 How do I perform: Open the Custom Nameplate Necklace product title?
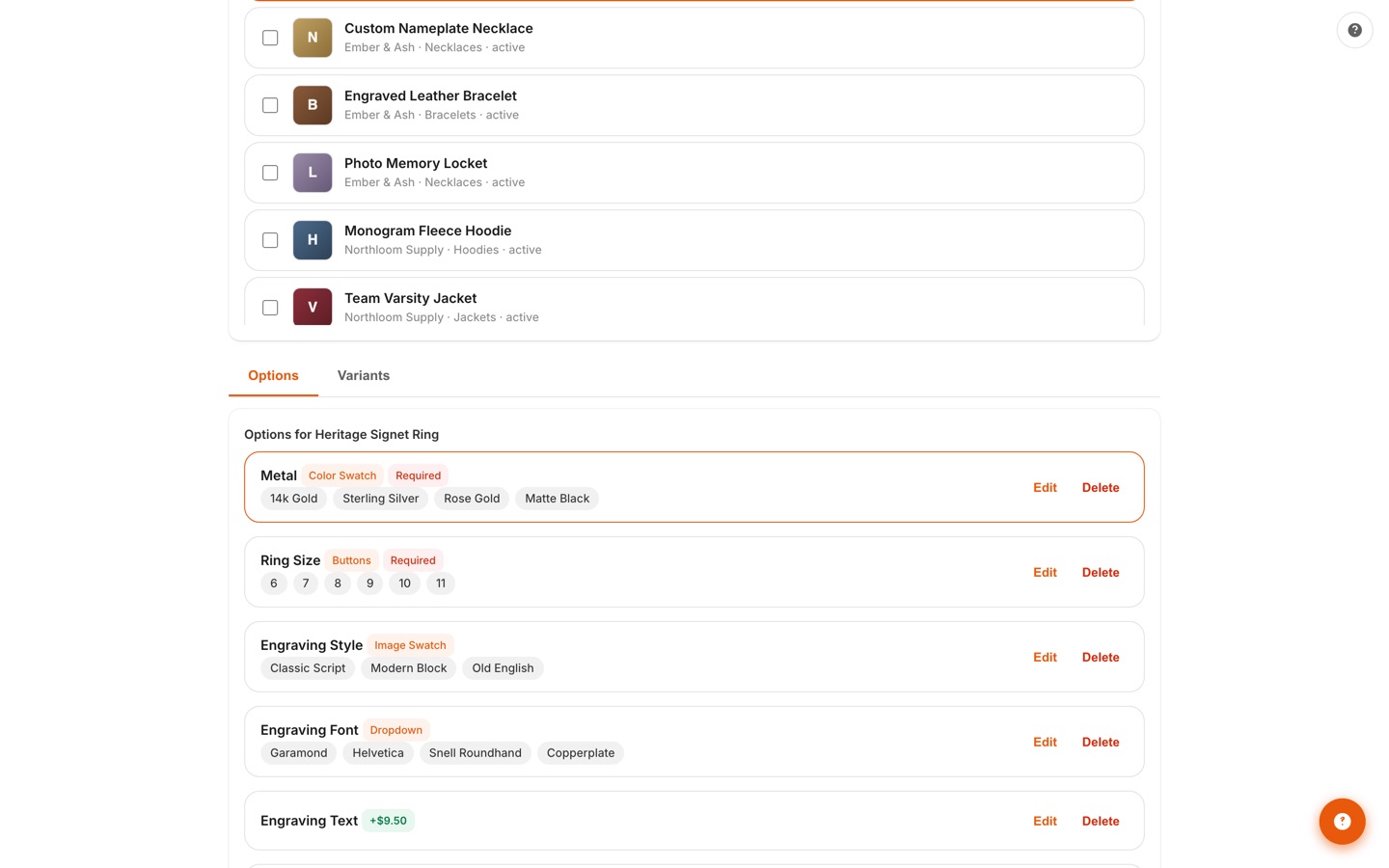439,28
